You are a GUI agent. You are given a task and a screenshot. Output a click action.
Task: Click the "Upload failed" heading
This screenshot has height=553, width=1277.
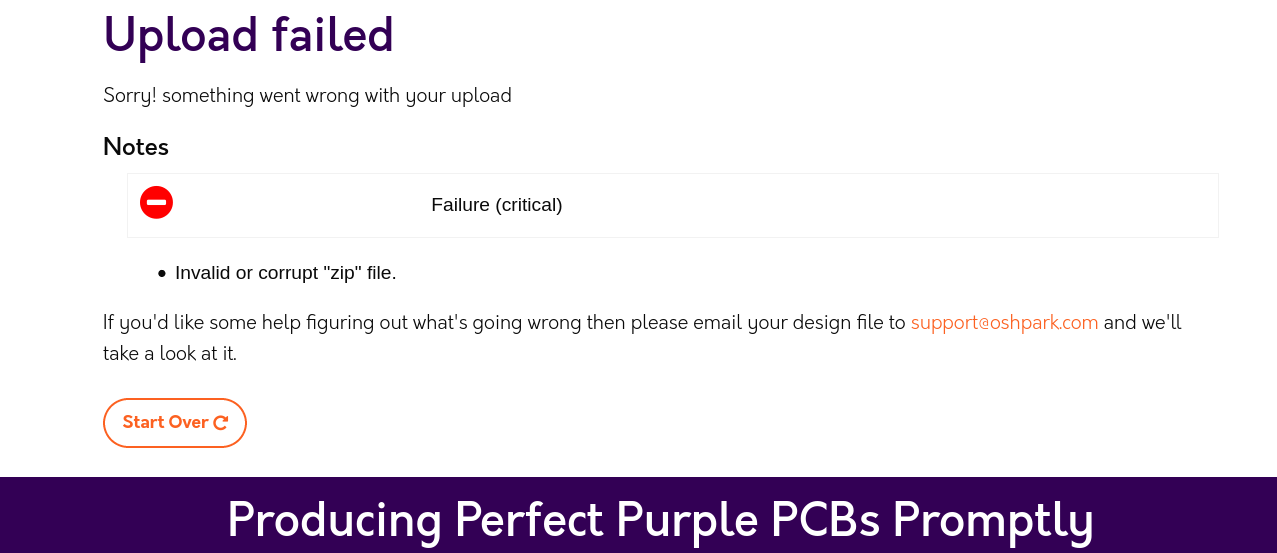(248, 35)
